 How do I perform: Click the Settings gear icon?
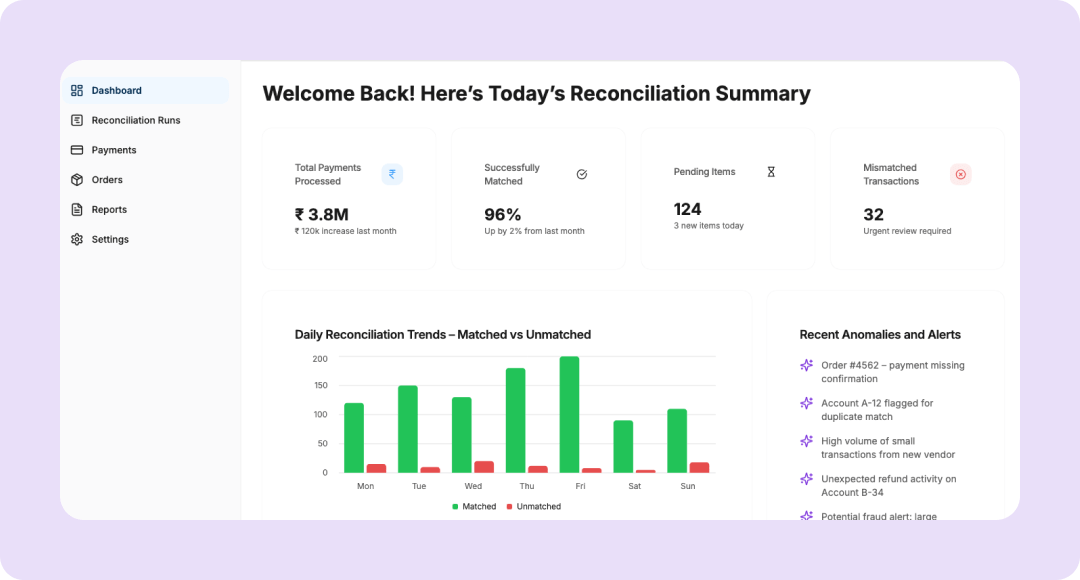tap(77, 240)
